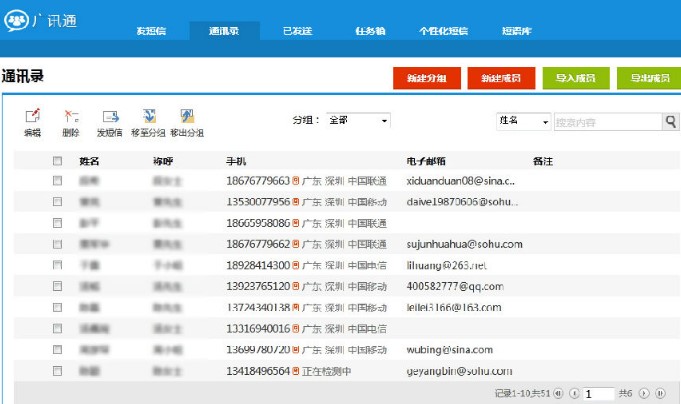Check the row with phone 18665958086
This screenshot has width=681, height=404.
click(57, 223)
